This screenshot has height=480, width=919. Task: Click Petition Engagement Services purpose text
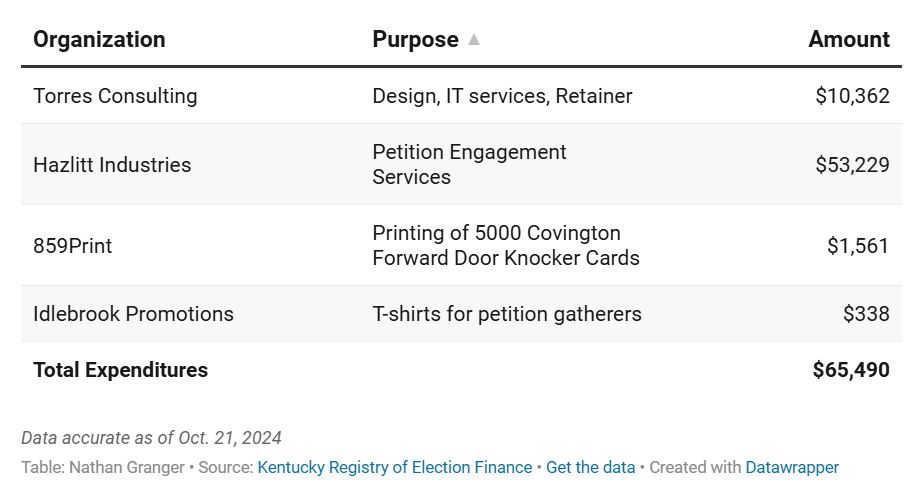[469, 165]
